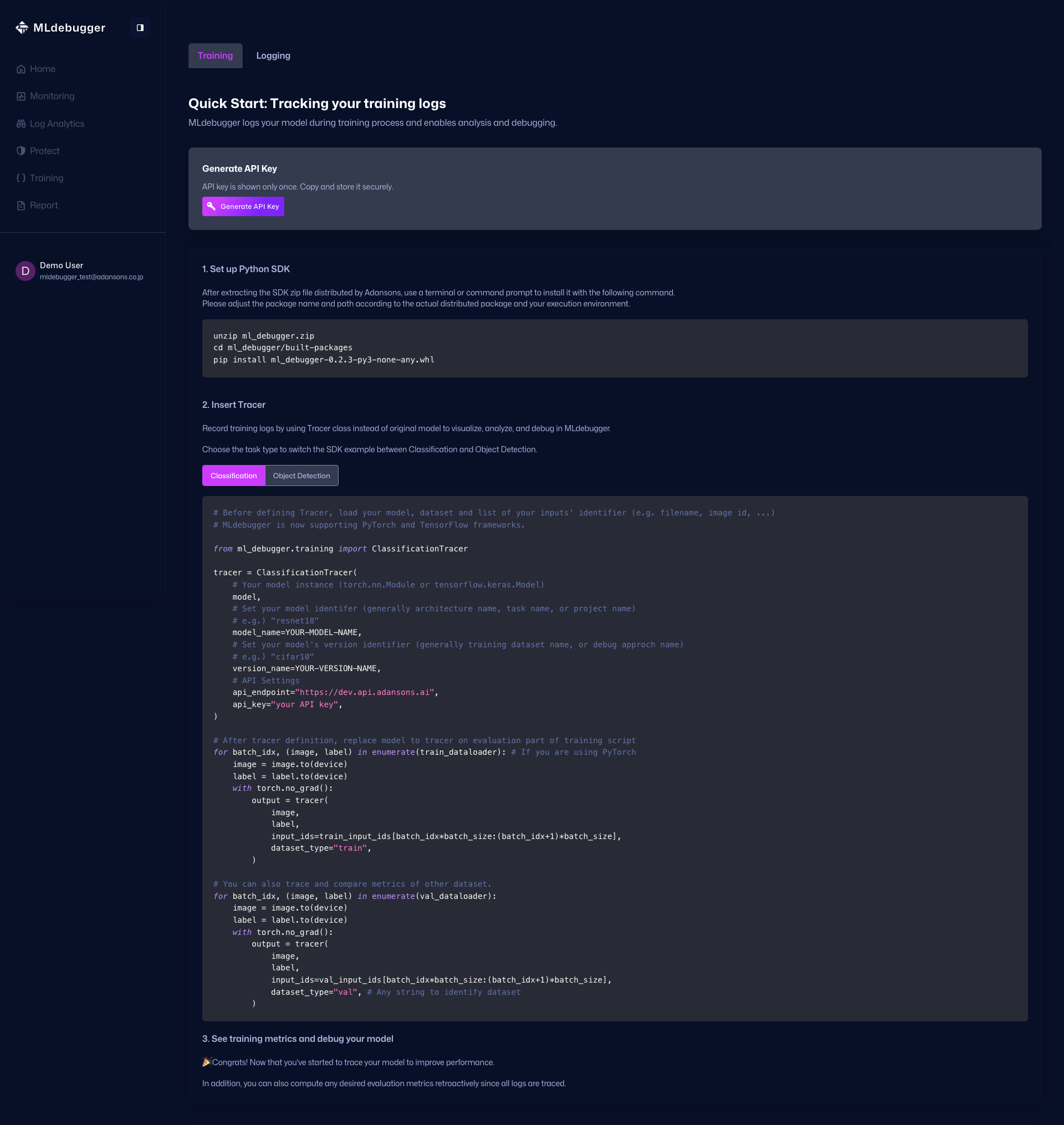Click the Report document icon
This screenshot has width=1064, height=1125.
pos(21,205)
